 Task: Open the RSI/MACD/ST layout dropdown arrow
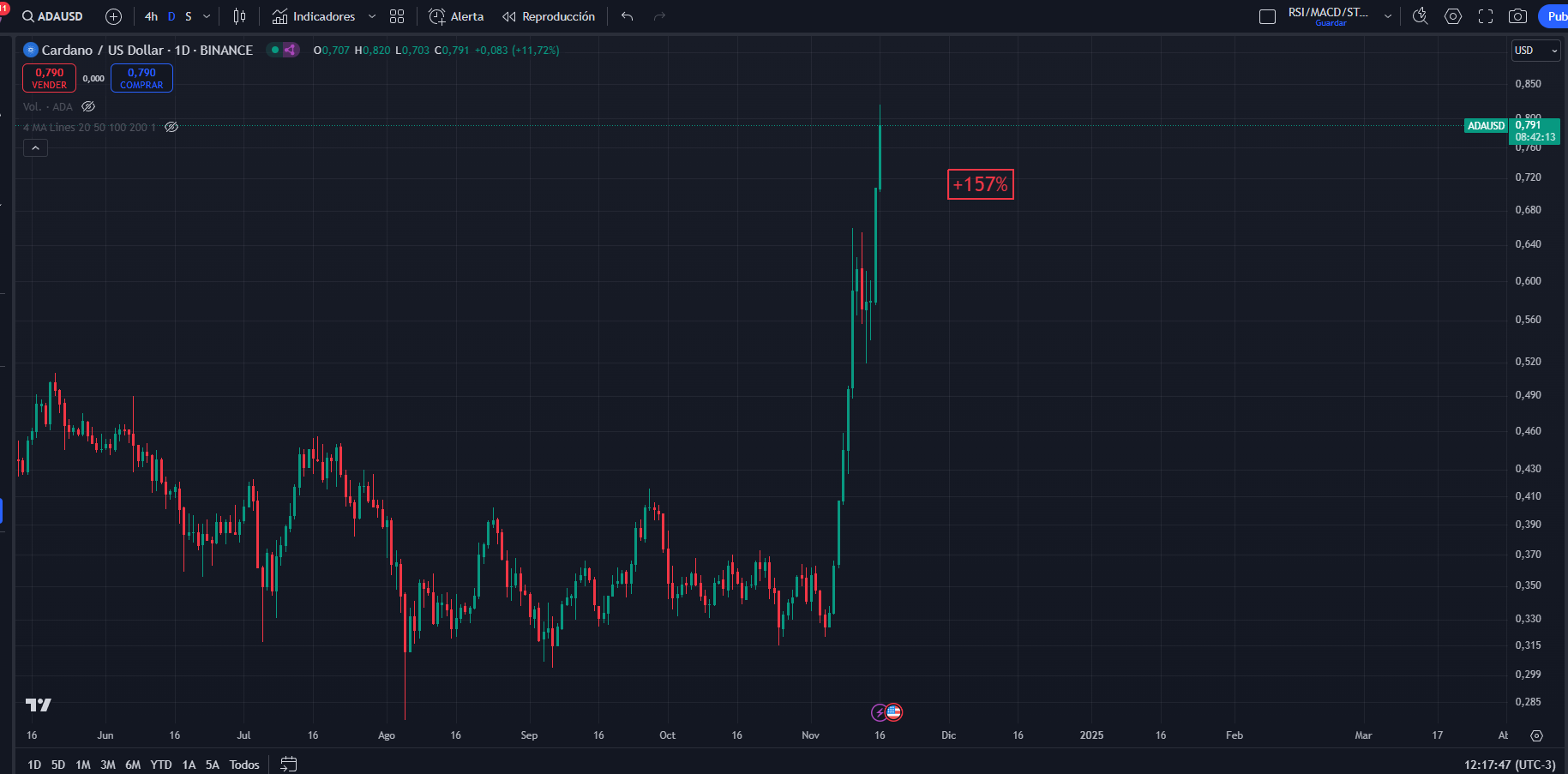coord(1388,16)
